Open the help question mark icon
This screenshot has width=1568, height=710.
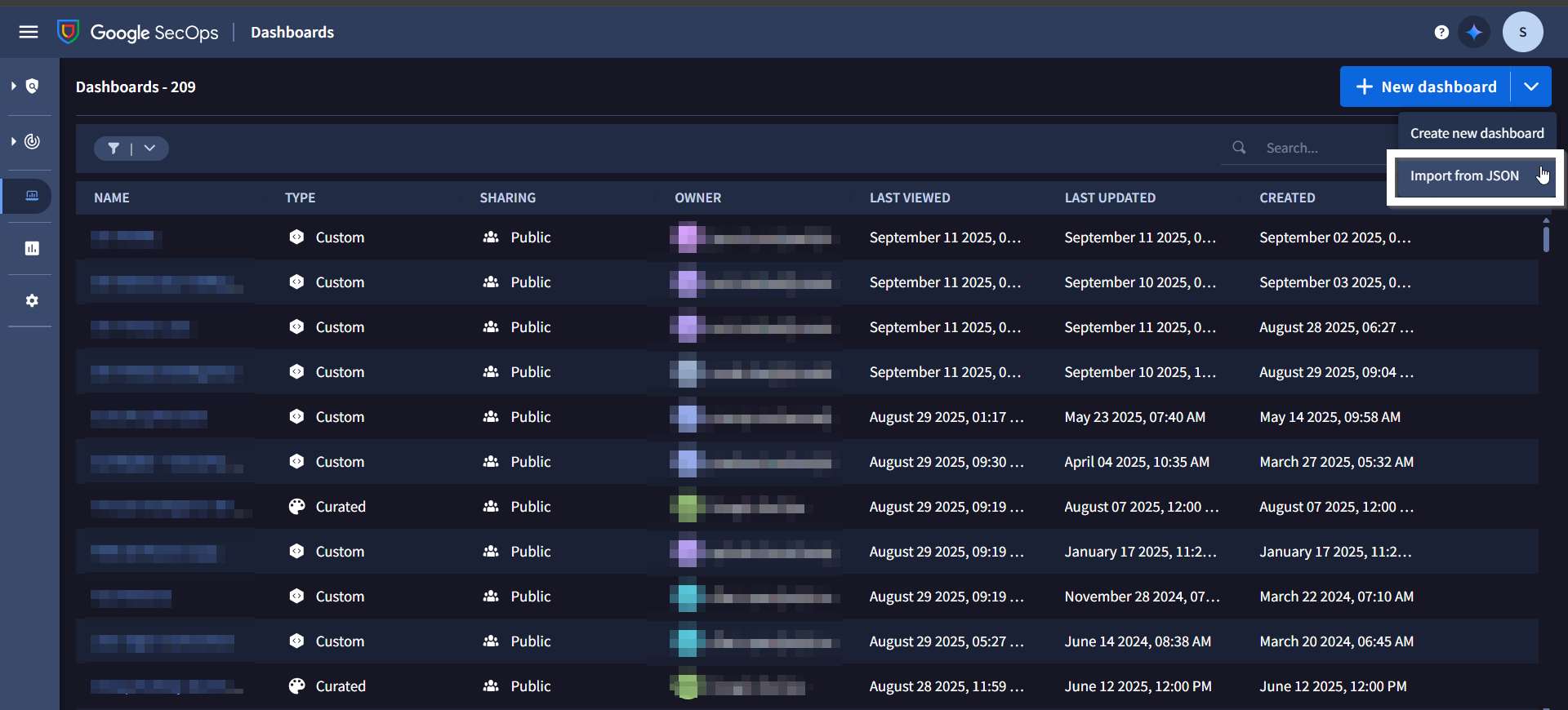click(1441, 32)
